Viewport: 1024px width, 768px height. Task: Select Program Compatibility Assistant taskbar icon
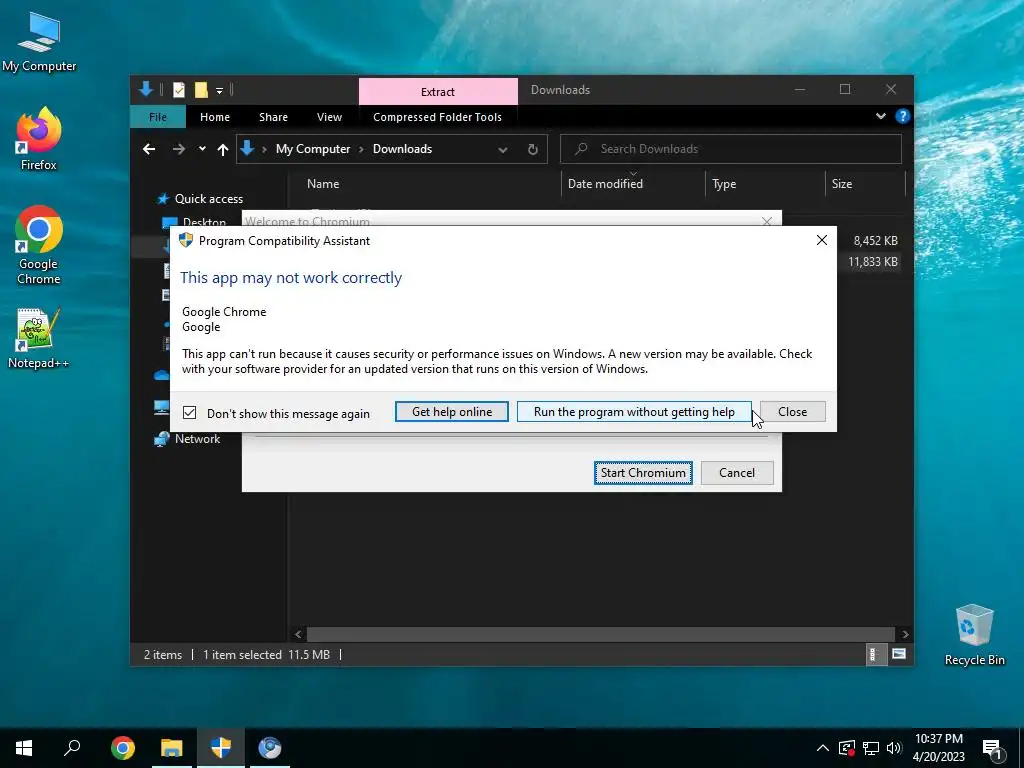pos(221,748)
